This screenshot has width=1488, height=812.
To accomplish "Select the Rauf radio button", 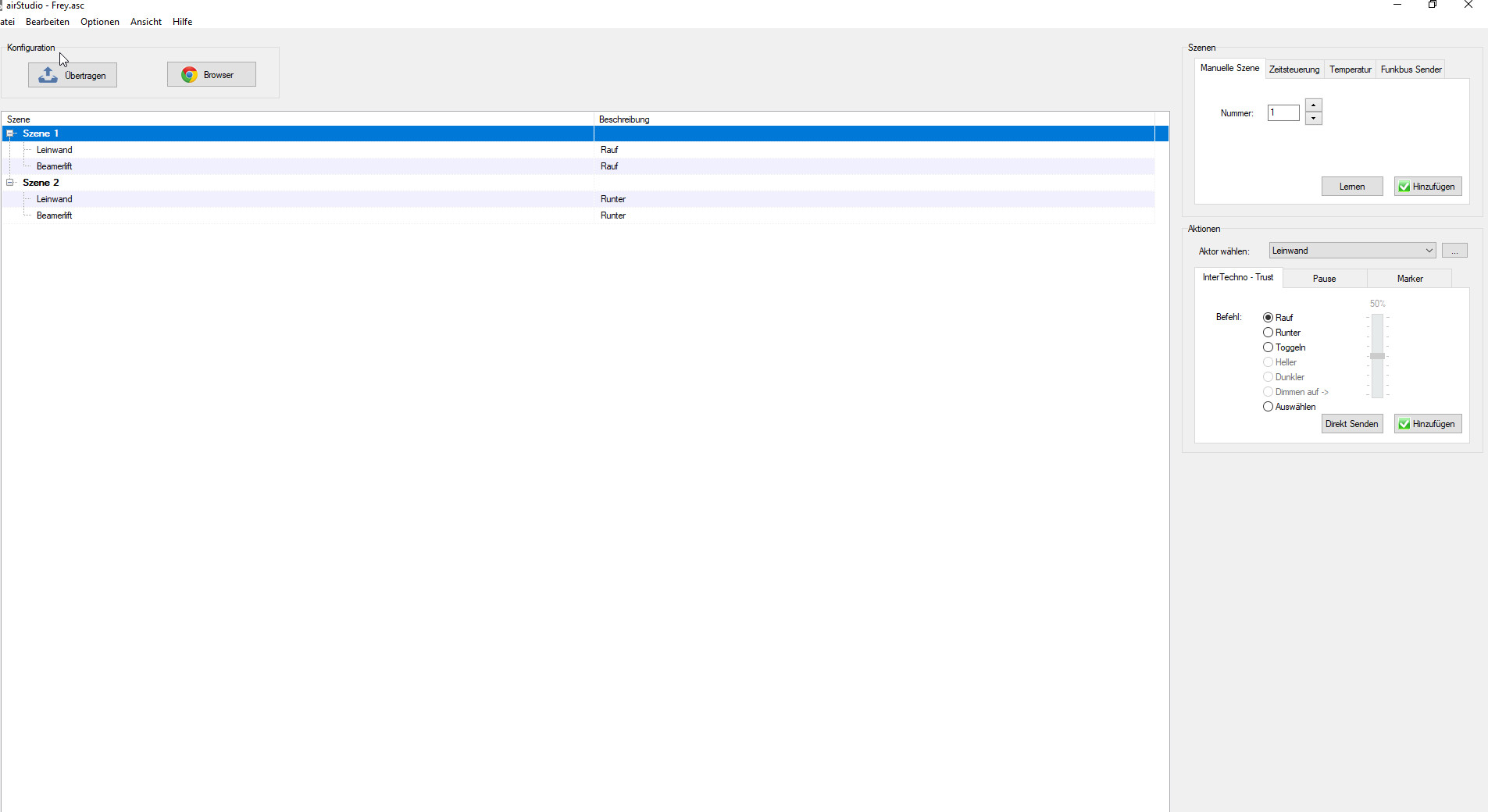I will click(x=1268, y=318).
